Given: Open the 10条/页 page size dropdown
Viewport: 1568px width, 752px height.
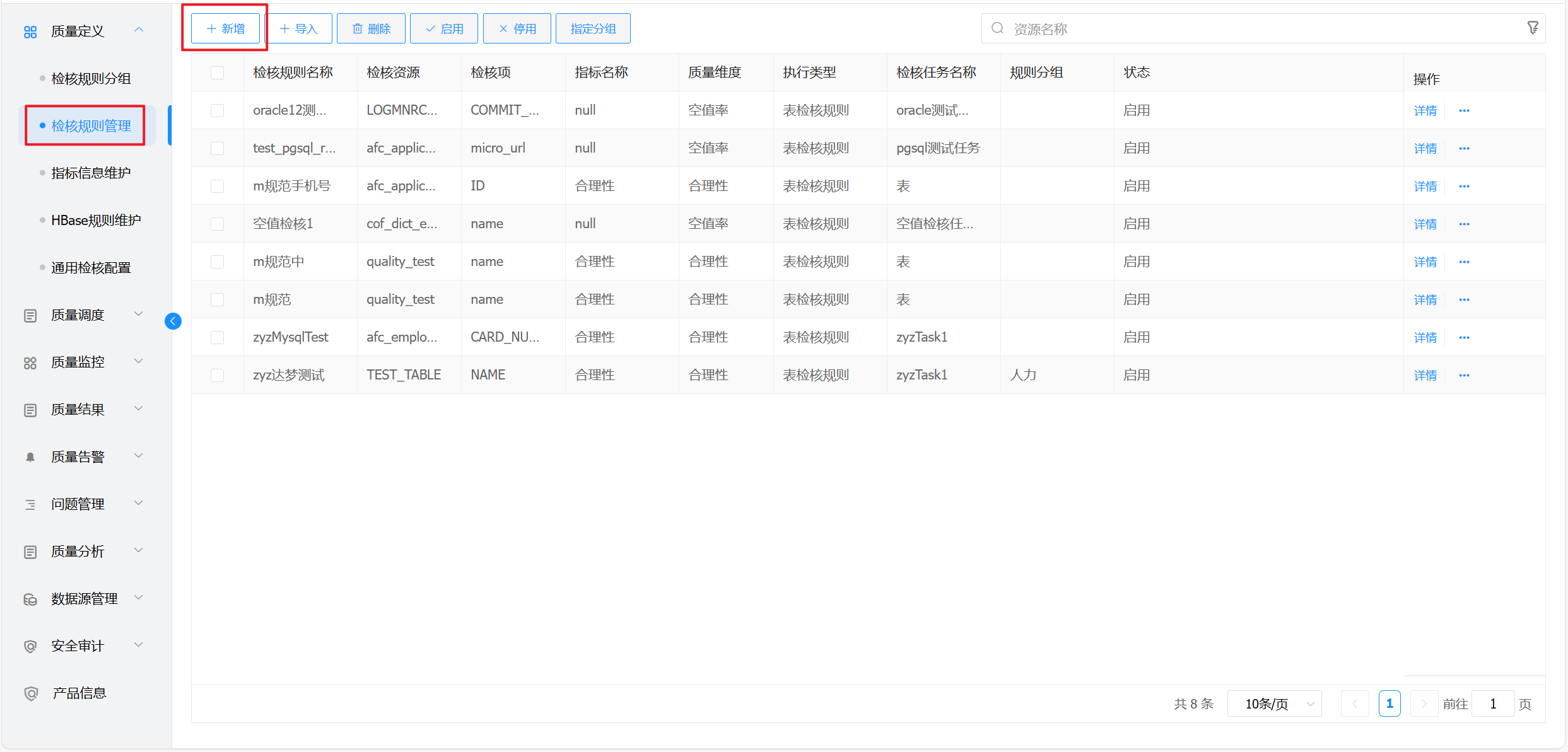Looking at the screenshot, I should (x=1275, y=703).
